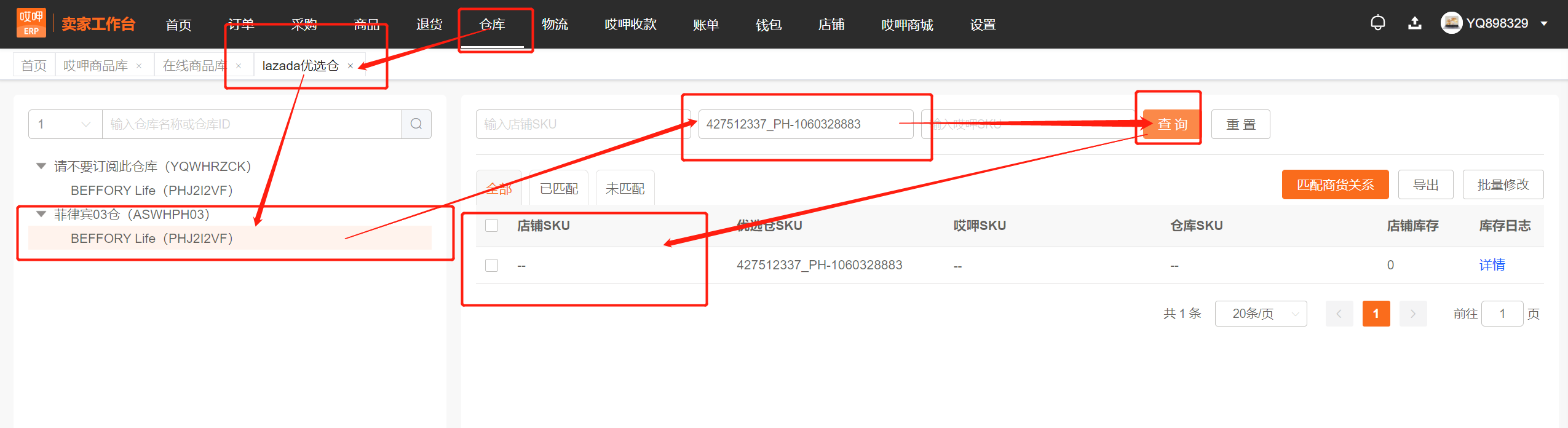Click the upload icon in header
The image size is (1568, 428).
point(1415,23)
